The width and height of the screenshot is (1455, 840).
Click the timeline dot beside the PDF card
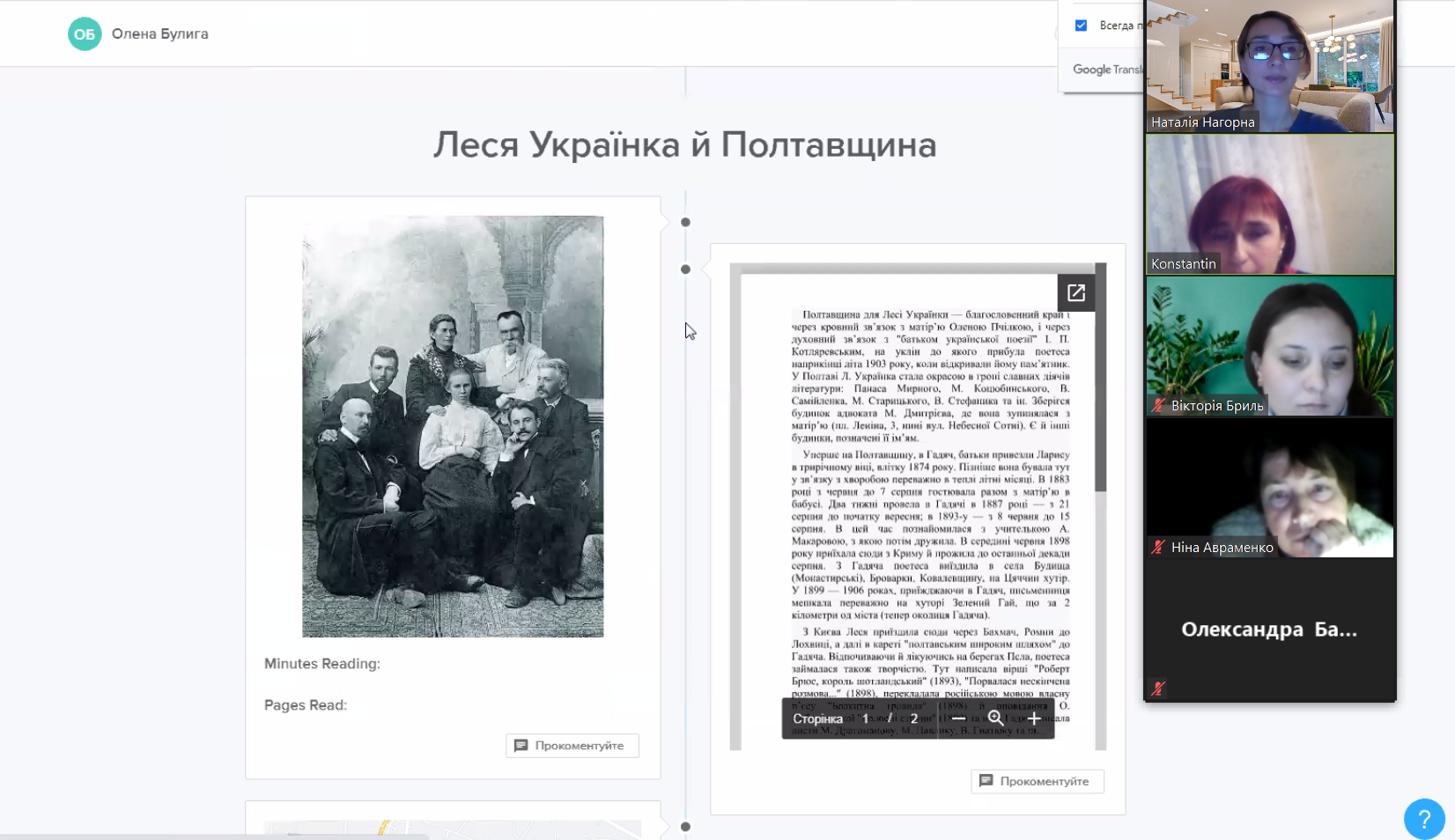685,269
